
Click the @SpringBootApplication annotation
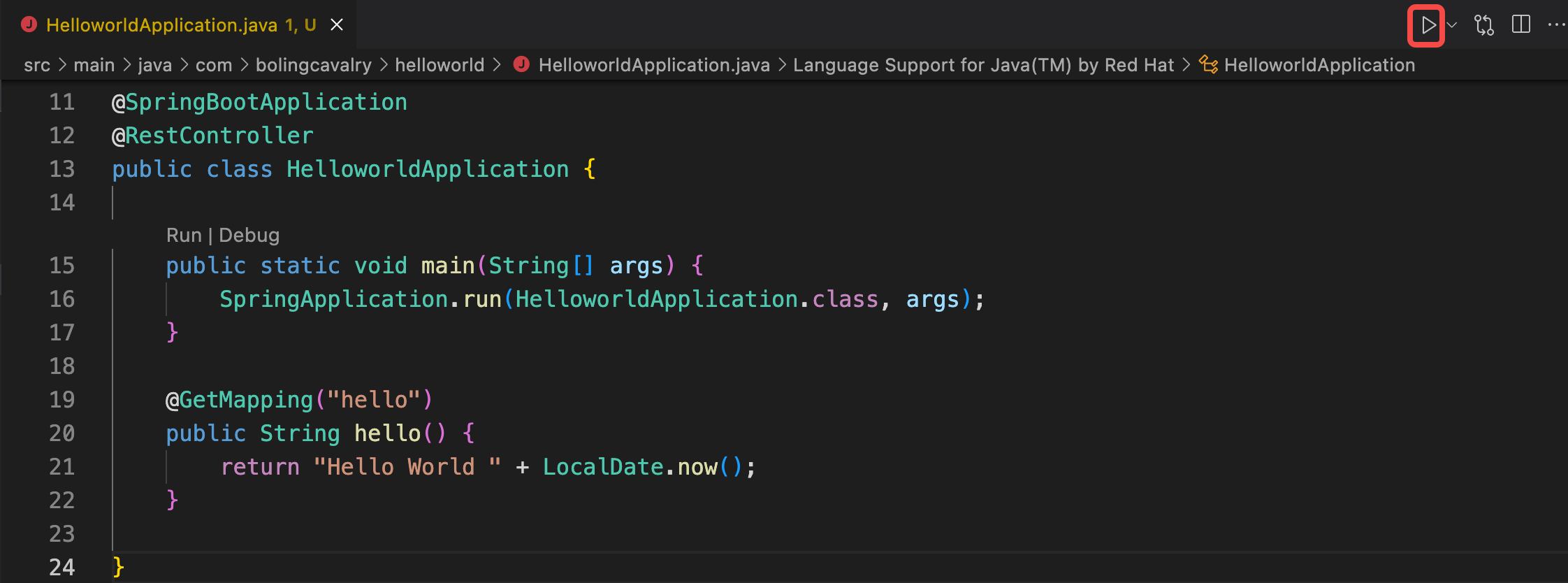259,102
